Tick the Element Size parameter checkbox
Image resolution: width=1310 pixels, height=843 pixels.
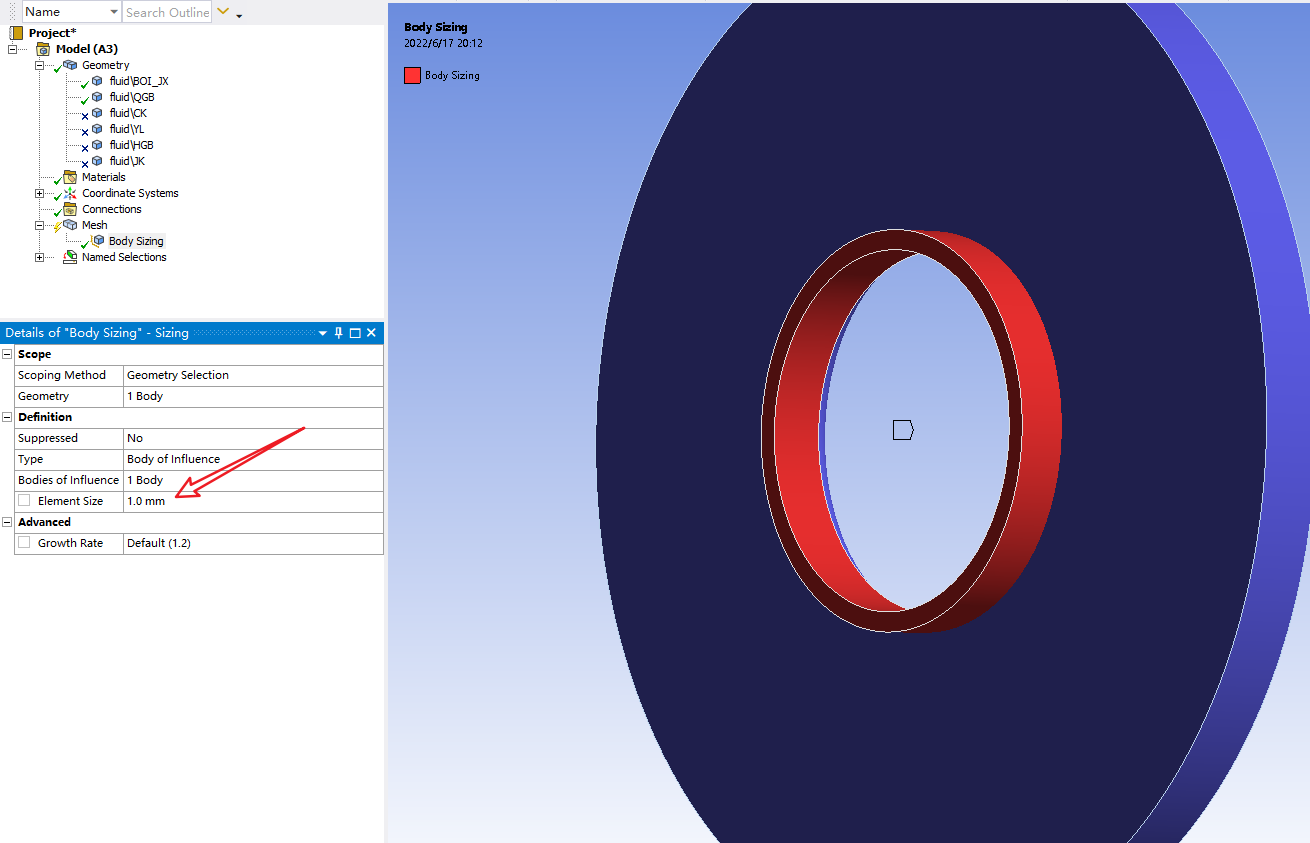[24, 500]
